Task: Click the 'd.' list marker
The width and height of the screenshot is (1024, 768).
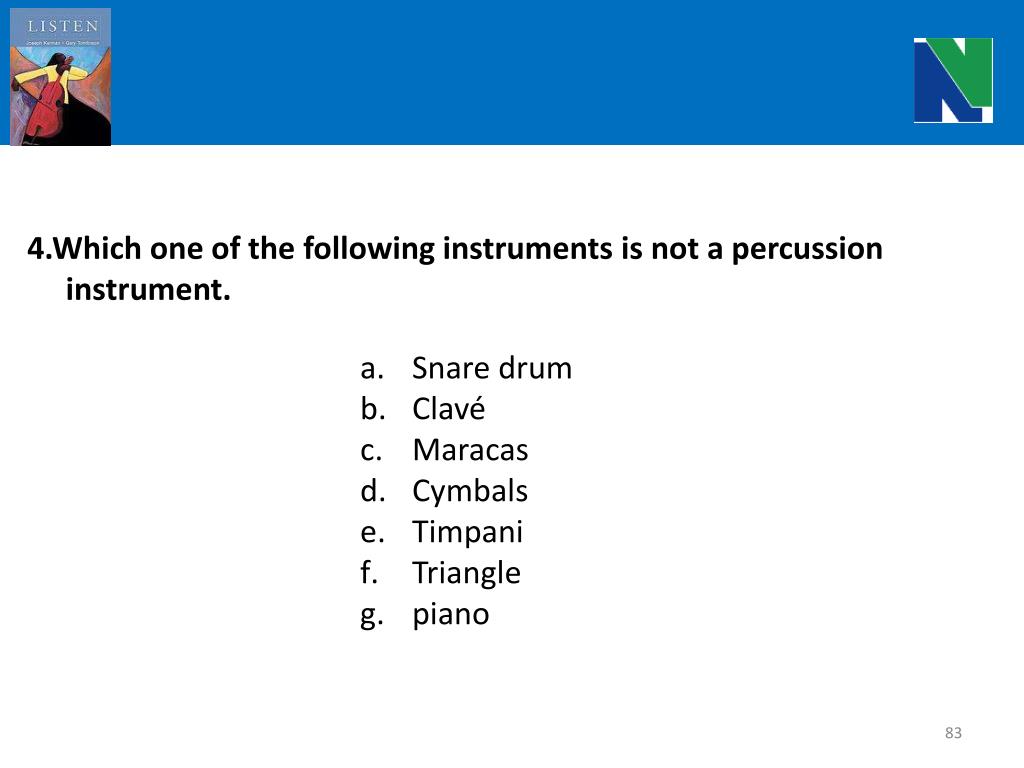Action: tap(371, 491)
